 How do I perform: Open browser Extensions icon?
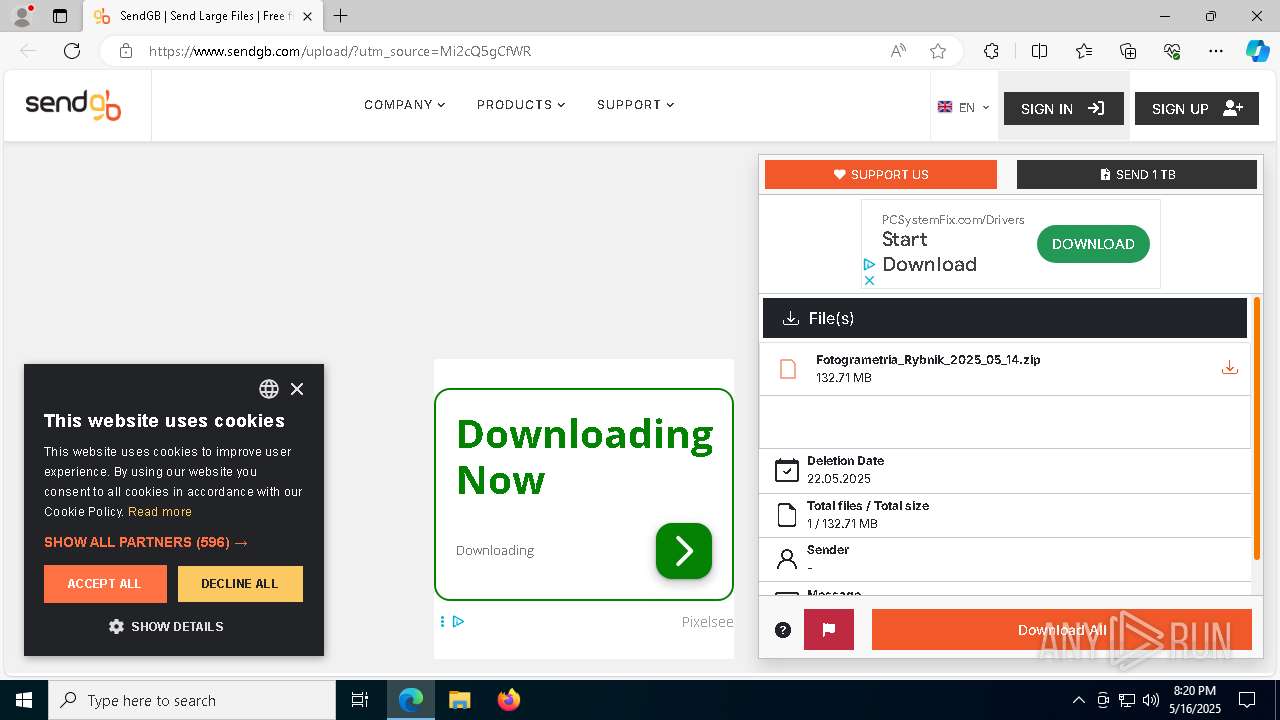click(x=991, y=51)
